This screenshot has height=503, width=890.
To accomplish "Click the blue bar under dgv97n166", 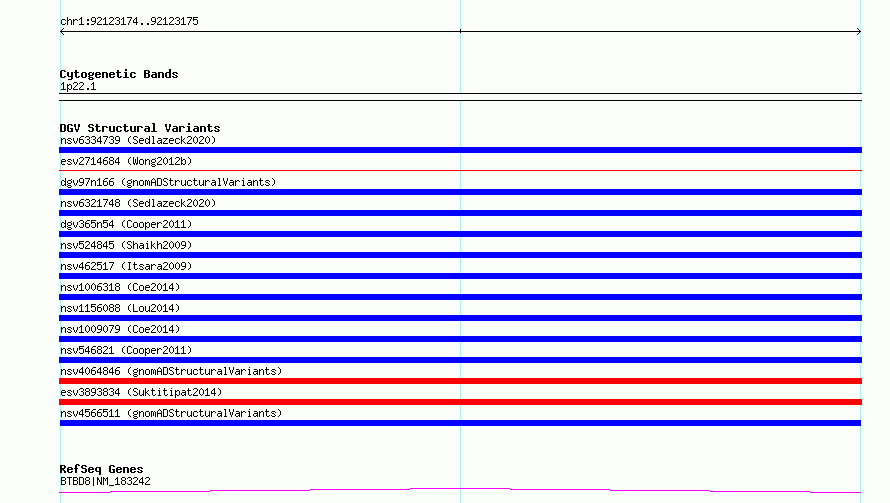I will point(460,192).
